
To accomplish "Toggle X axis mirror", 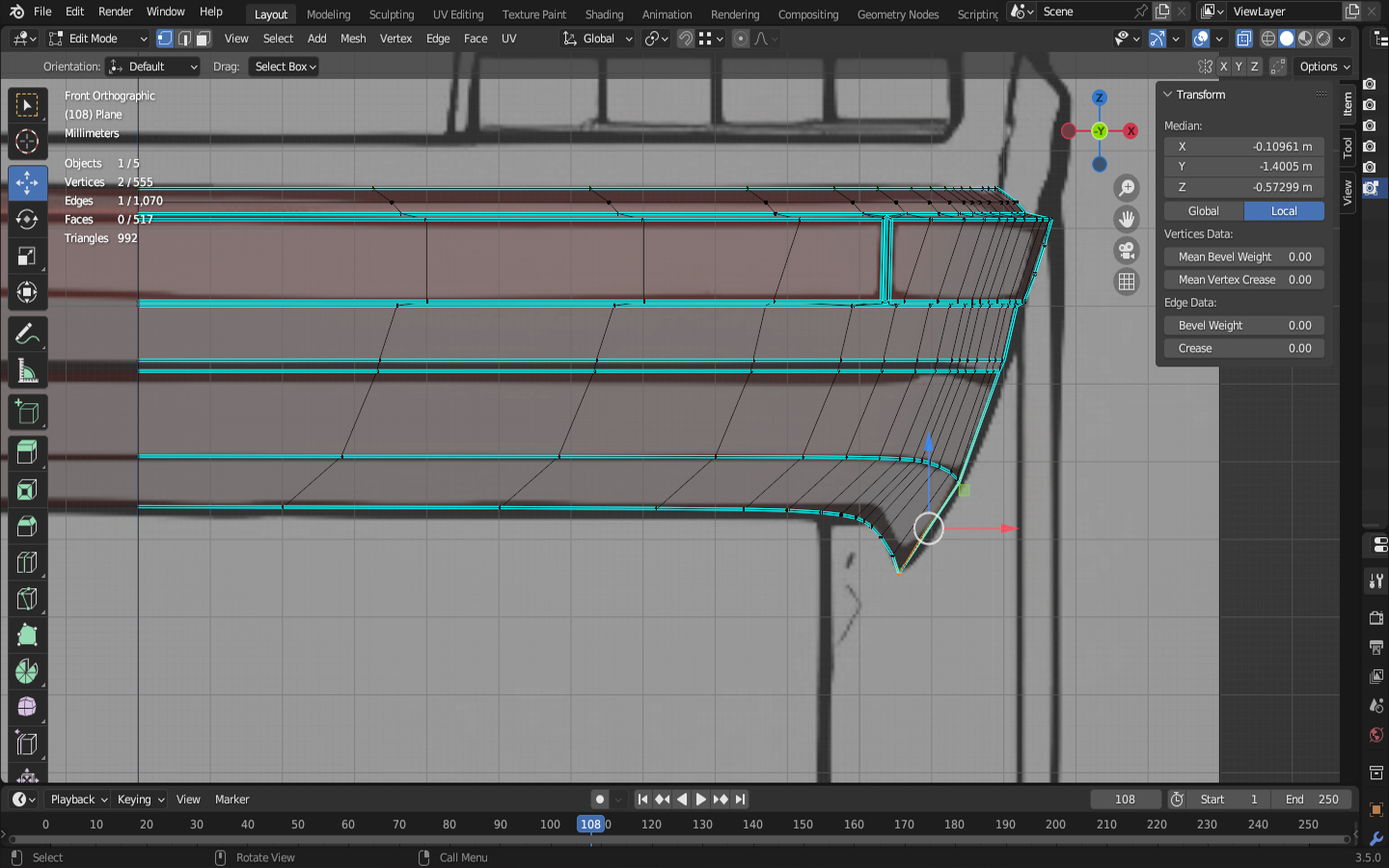I will tap(1223, 67).
